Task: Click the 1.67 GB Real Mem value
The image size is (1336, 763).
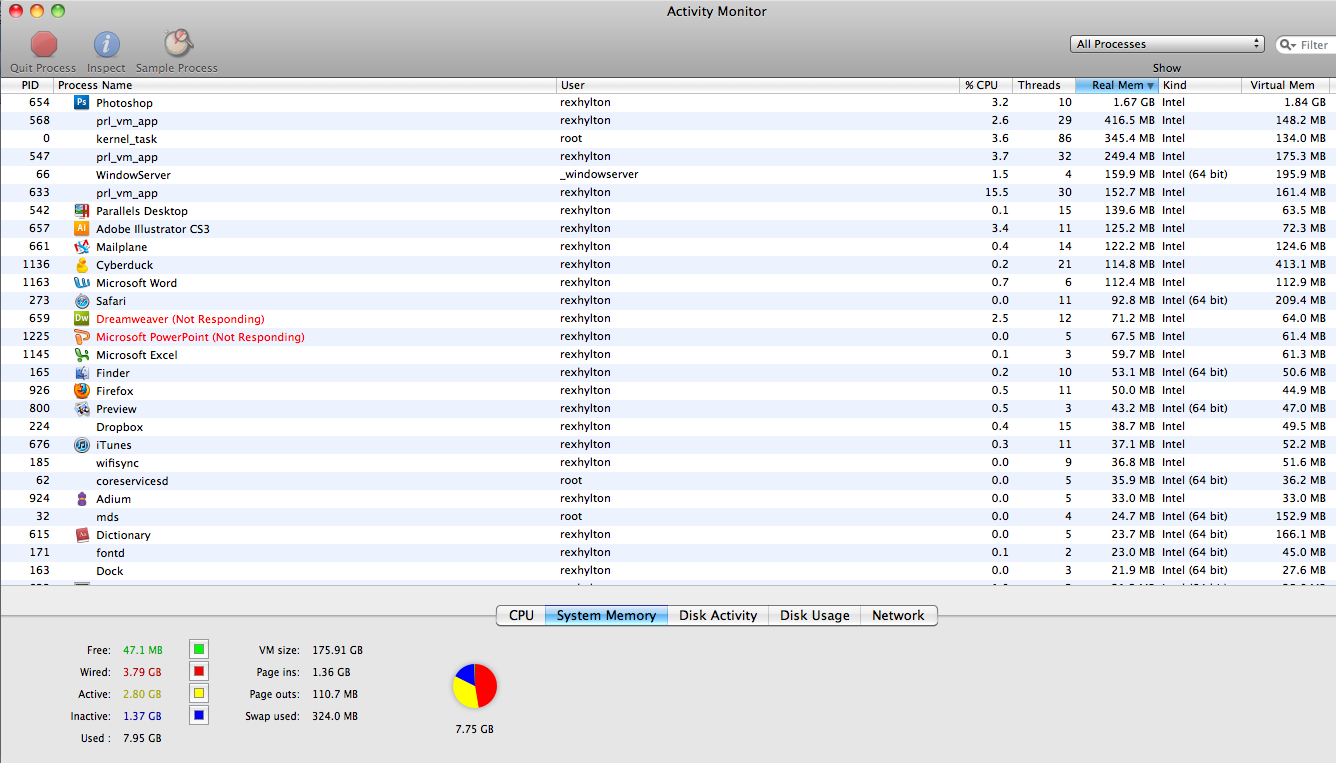Action: pyautogui.click(x=1134, y=102)
